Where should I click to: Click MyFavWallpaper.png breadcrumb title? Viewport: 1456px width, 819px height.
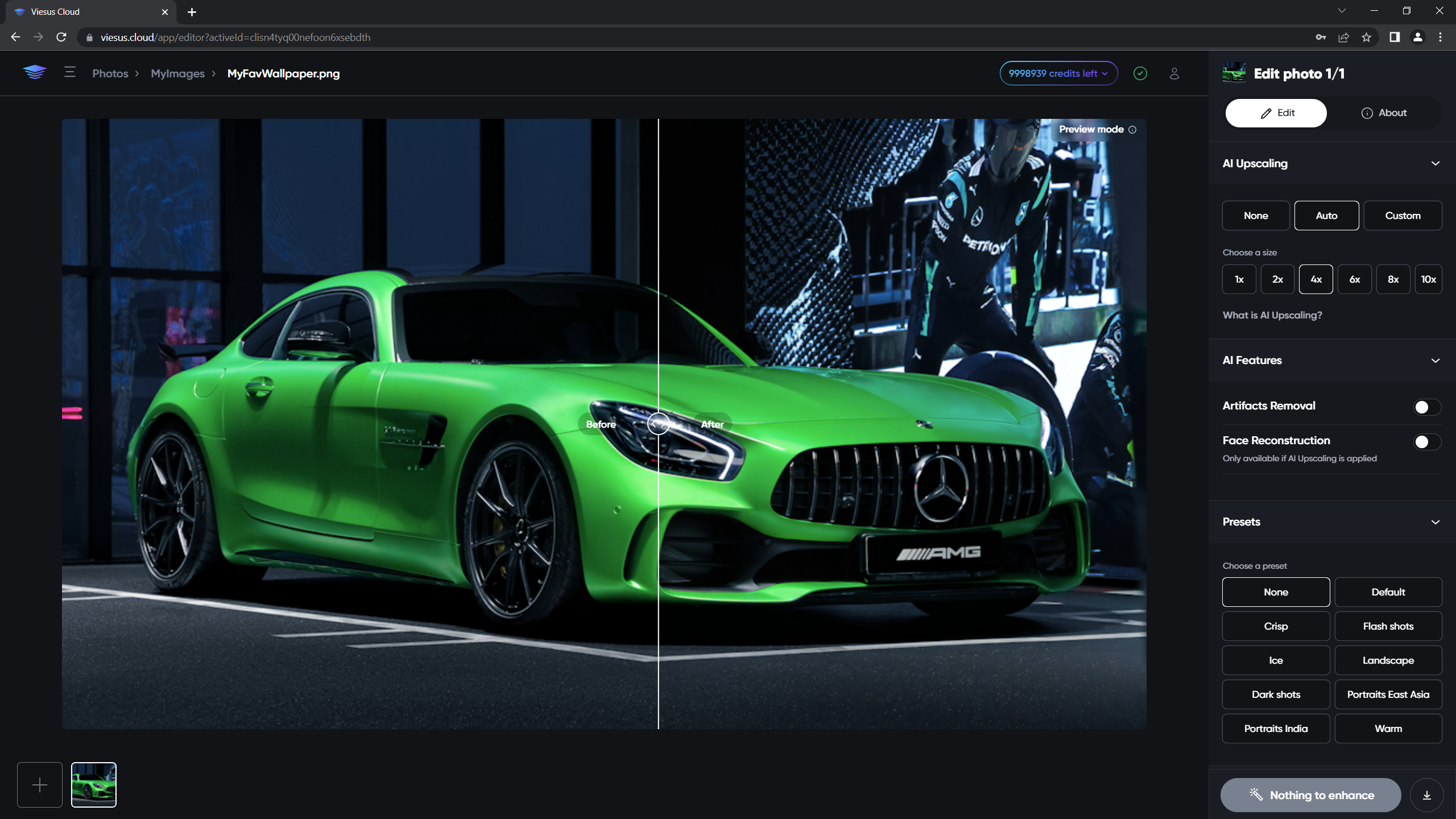(x=283, y=73)
